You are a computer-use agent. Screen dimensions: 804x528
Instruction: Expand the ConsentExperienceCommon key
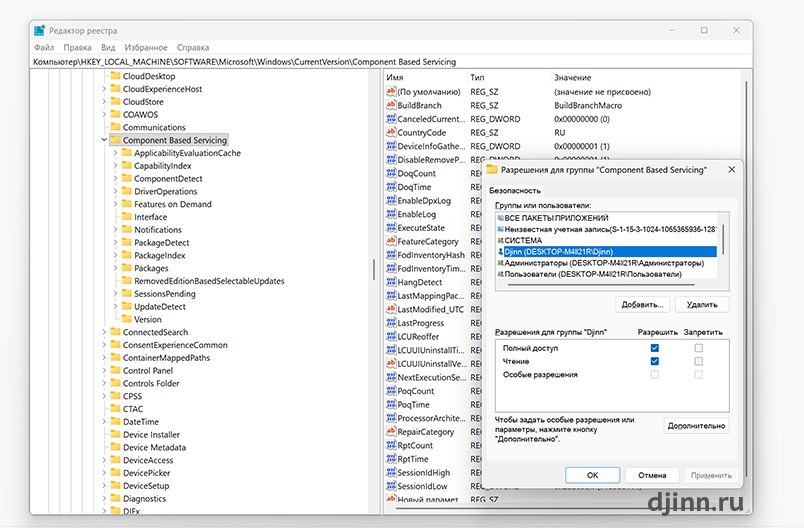tap(104, 345)
